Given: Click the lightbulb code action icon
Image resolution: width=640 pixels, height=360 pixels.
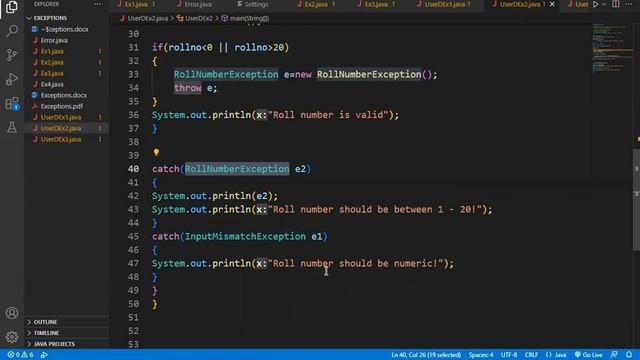Looking at the screenshot, I should click(x=156, y=152).
